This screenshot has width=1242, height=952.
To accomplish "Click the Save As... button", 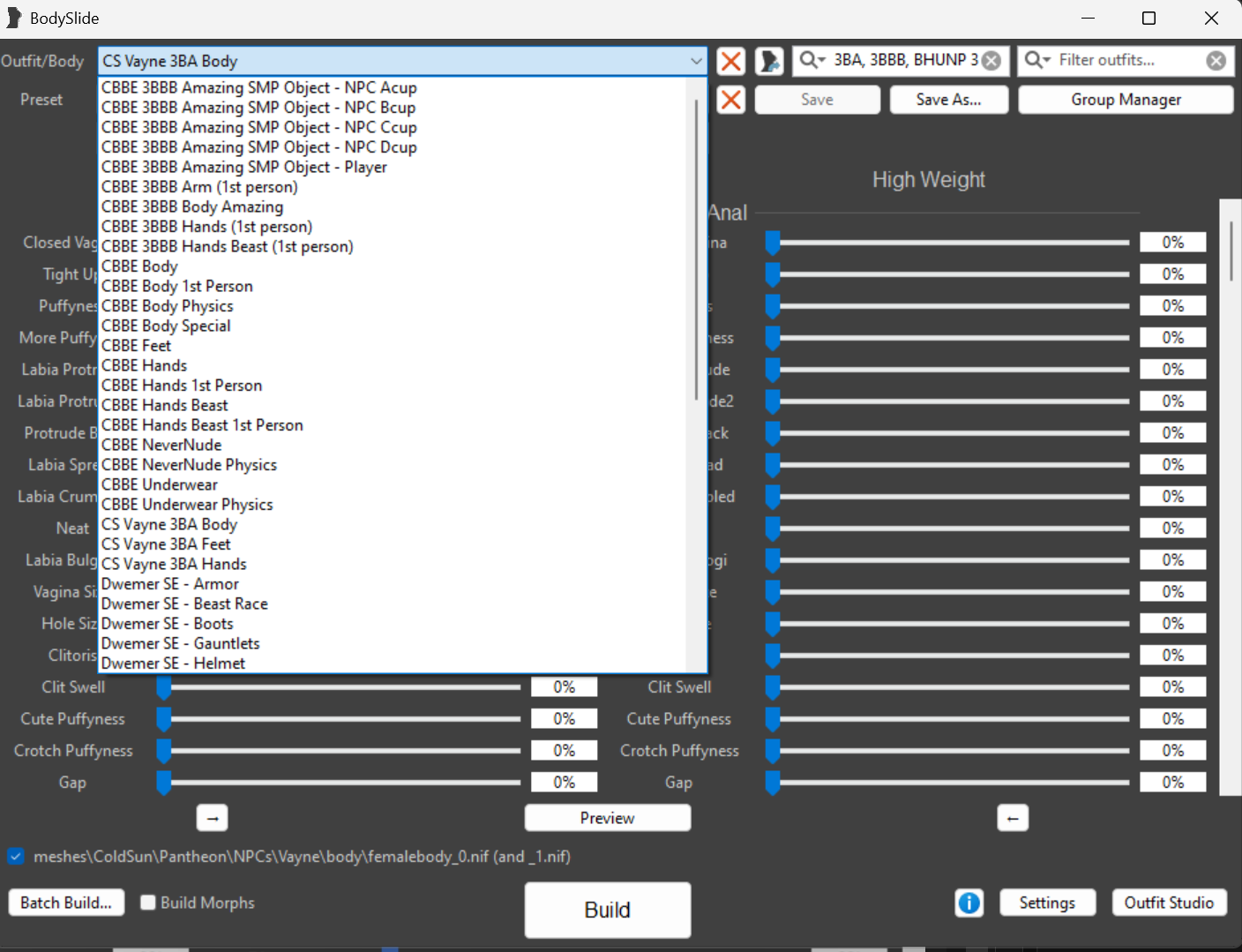I will [948, 100].
